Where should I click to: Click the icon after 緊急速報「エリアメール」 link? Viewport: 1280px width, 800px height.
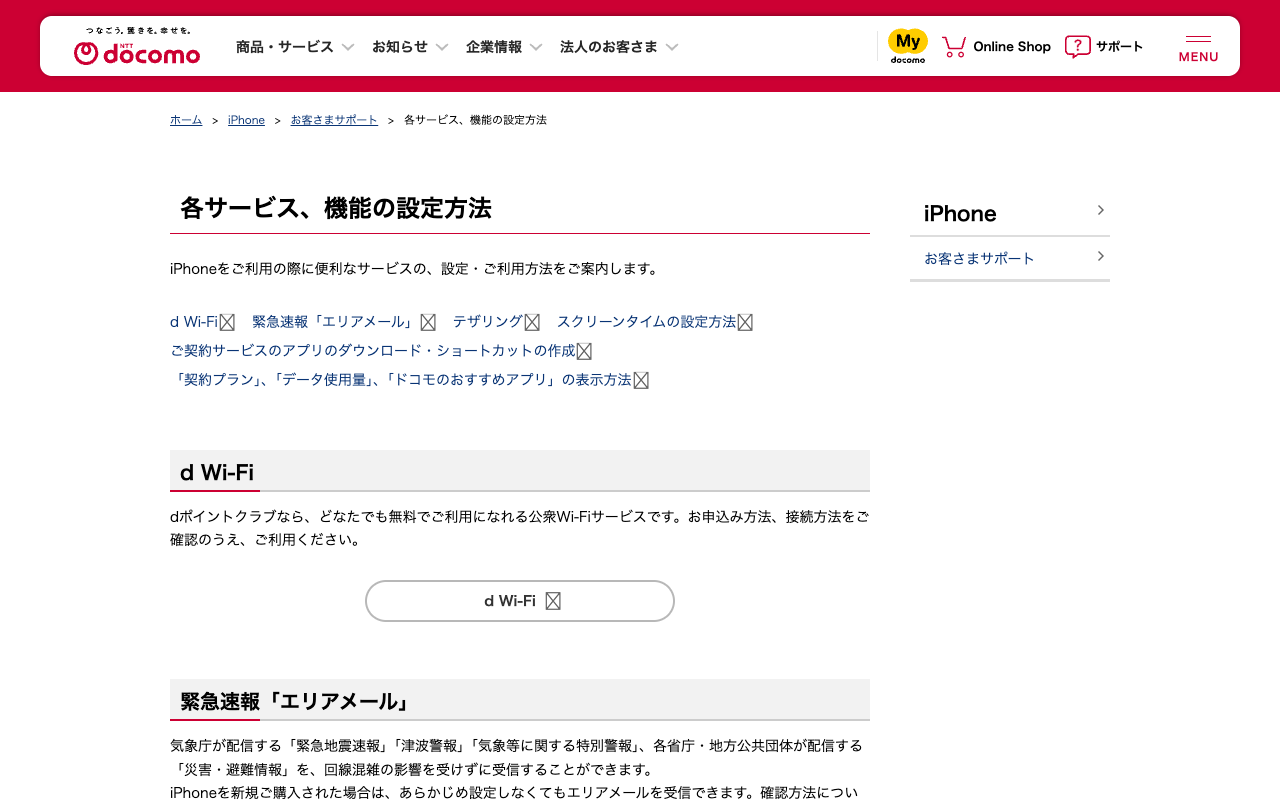[x=428, y=322]
